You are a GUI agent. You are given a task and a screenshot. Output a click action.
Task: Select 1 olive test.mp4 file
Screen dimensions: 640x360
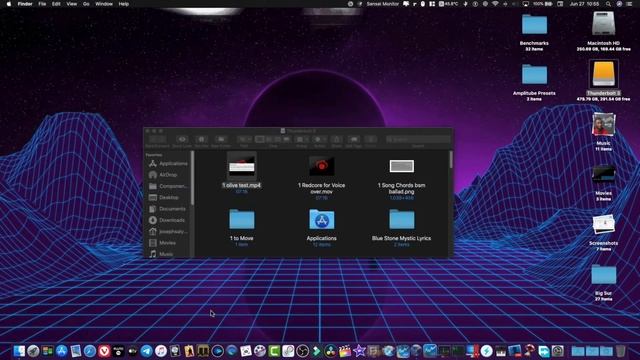click(x=241, y=166)
